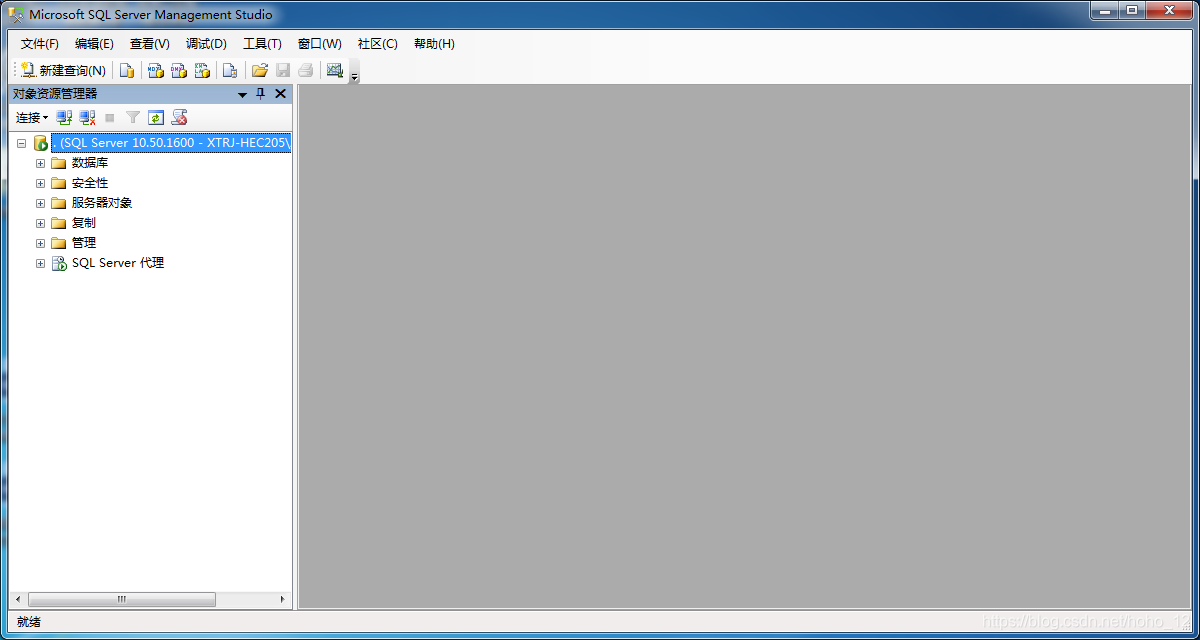Click the 复制 folder icon

tap(59, 223)
